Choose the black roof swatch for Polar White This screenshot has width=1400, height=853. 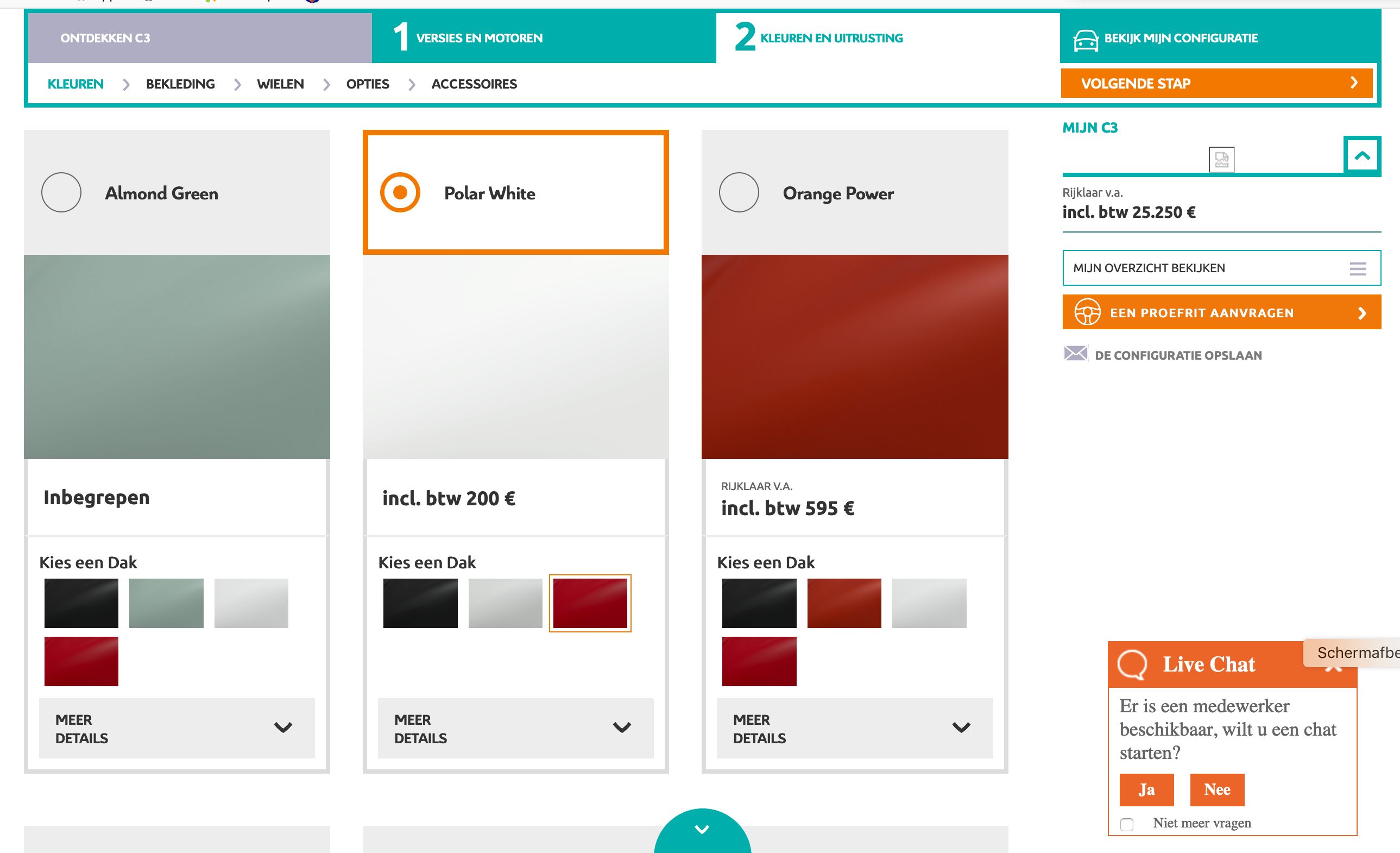point(420,603)
